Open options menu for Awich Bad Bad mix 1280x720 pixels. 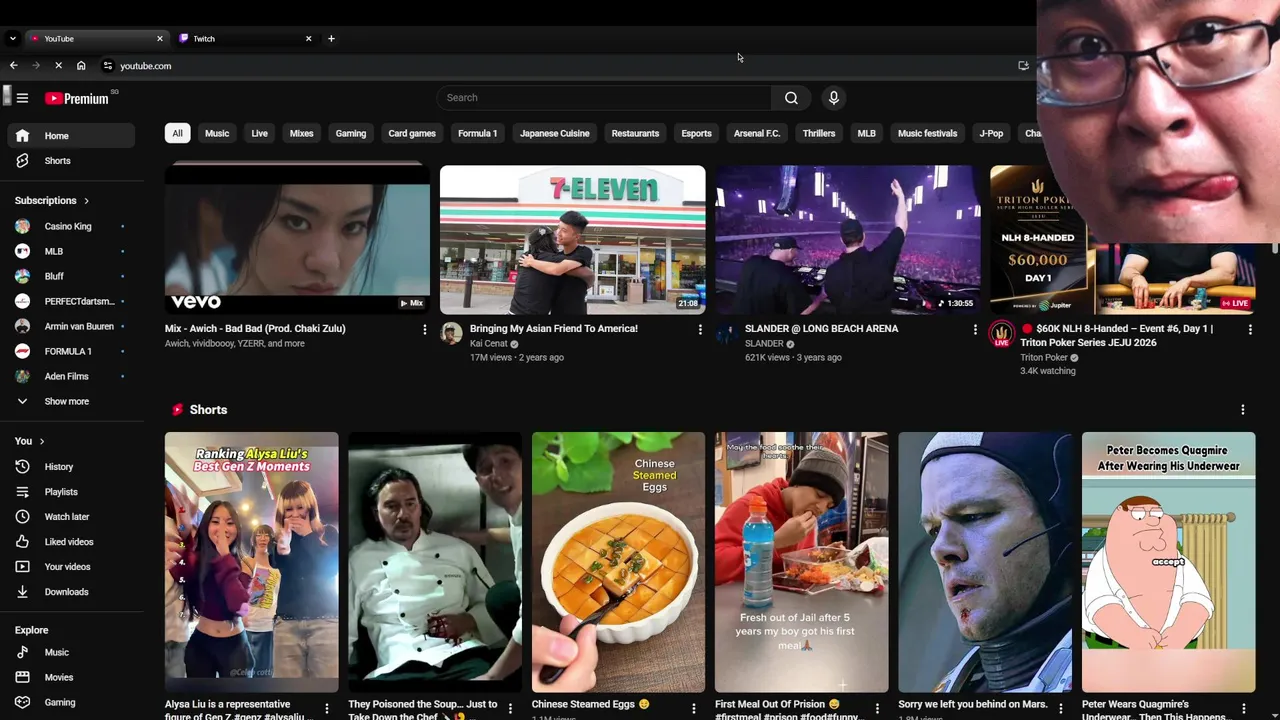[x=424, y=329]
